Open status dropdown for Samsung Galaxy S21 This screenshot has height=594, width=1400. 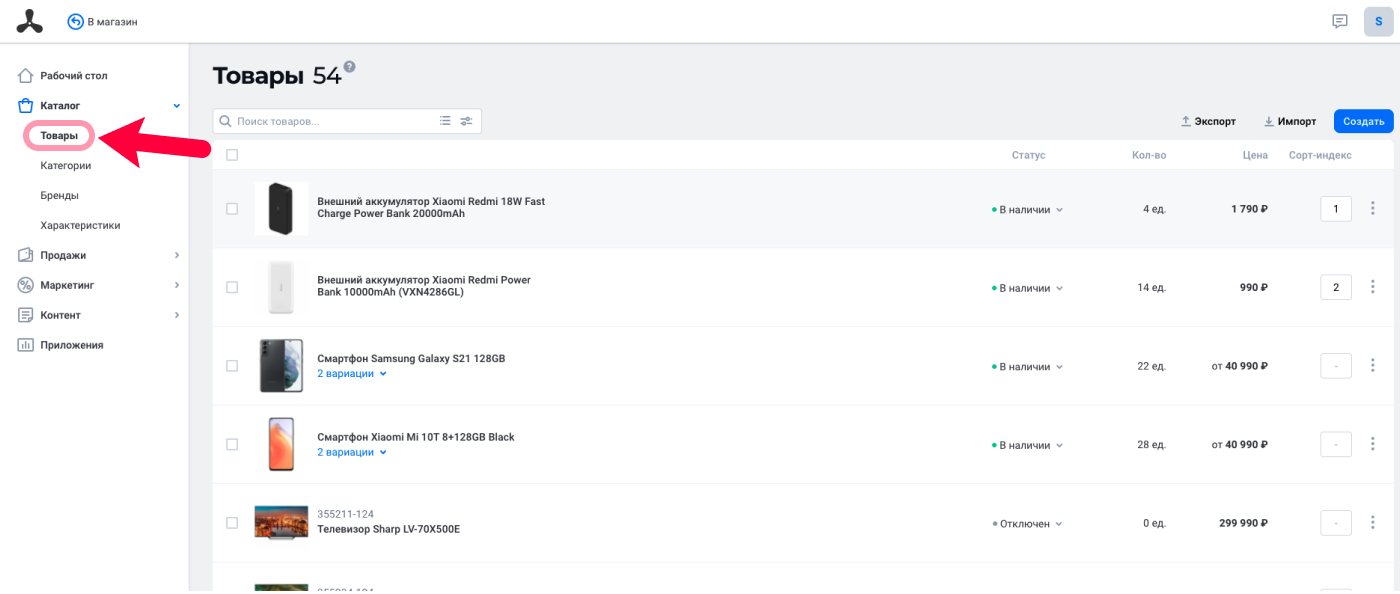(x=1028, y=367)
